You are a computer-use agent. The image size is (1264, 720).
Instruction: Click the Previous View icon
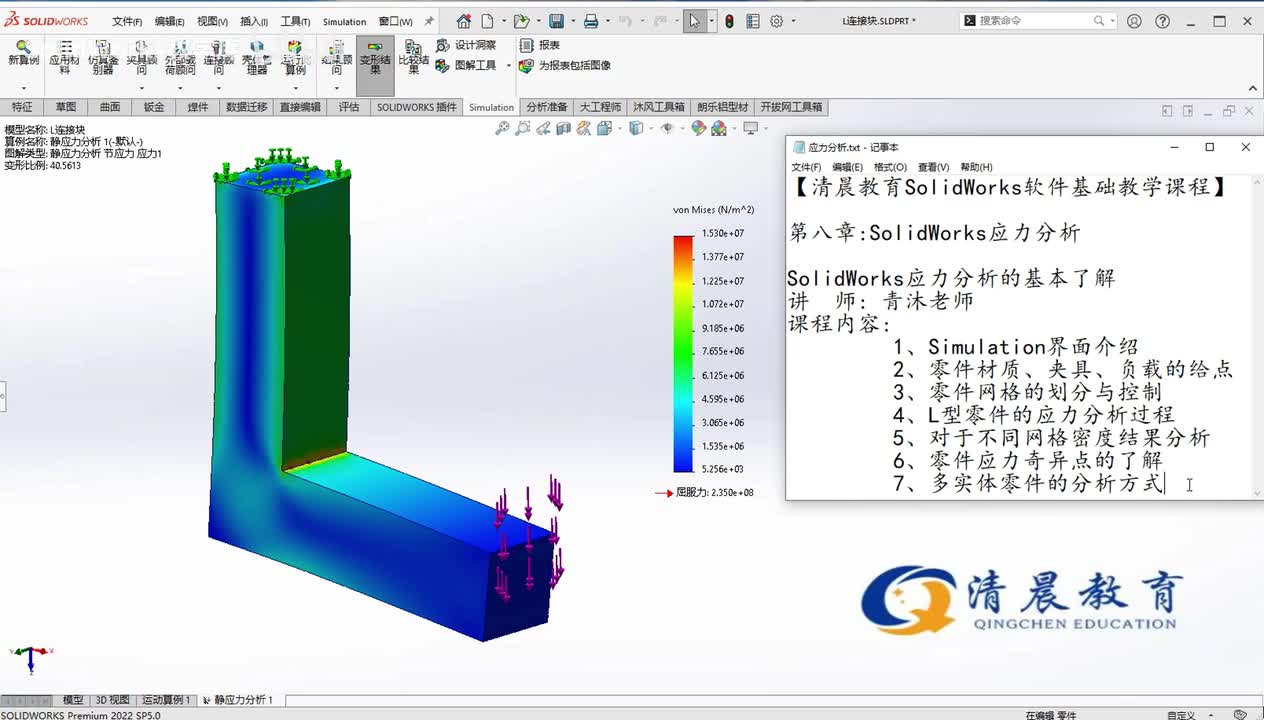[543, 128]
